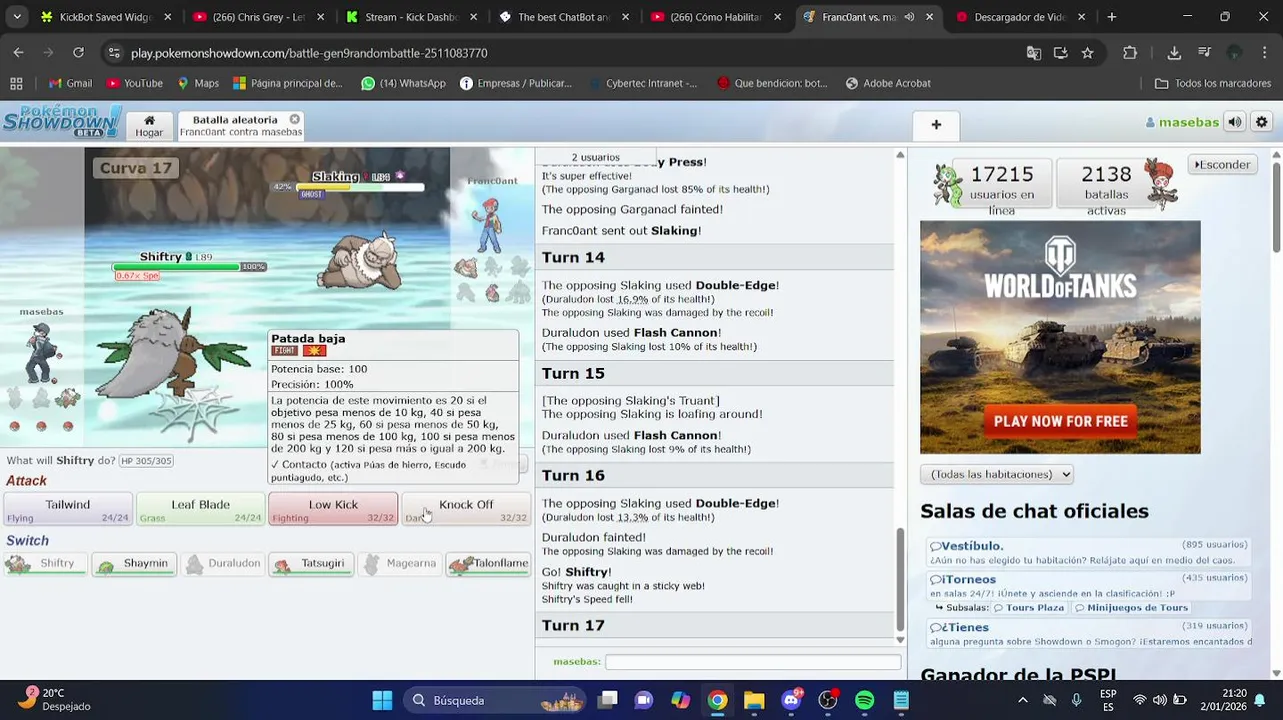Viewport: 1283px width, 720px height.
Task: Open the plus join-room tab
Action: pyautogui.click(x=936, y=125)
